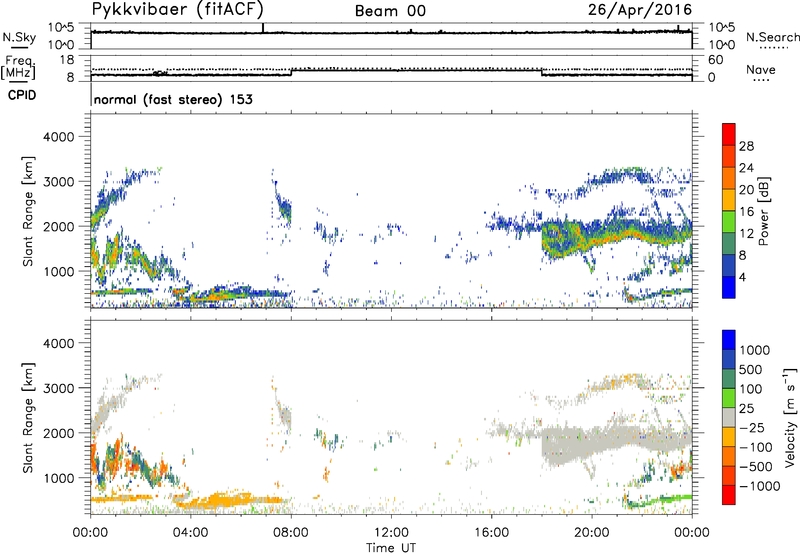Screen dimensions: 800x554
Task: Click the '500' tick on Velocity colorbar
Action: (x=751, y=369)
